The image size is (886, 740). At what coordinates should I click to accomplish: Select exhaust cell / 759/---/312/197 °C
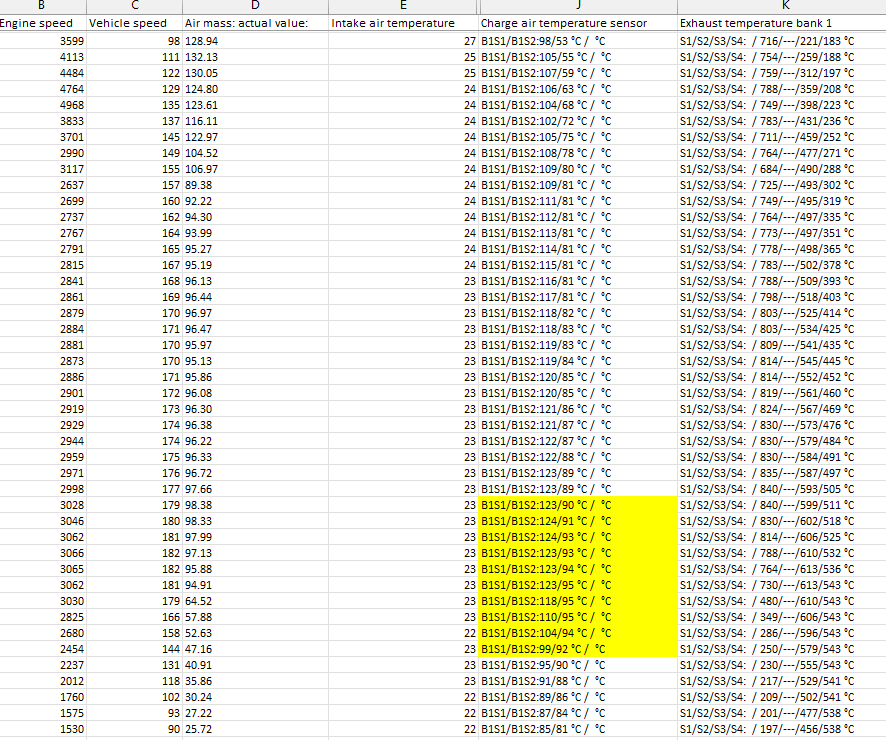782,73
